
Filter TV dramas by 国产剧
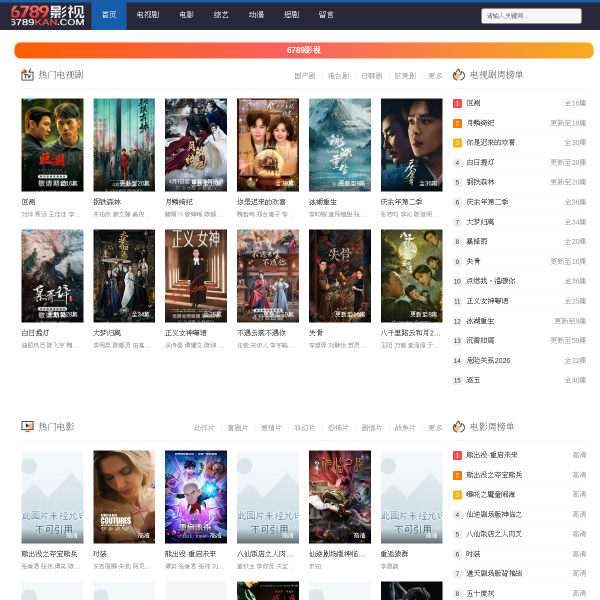click(x=304, y=76)
